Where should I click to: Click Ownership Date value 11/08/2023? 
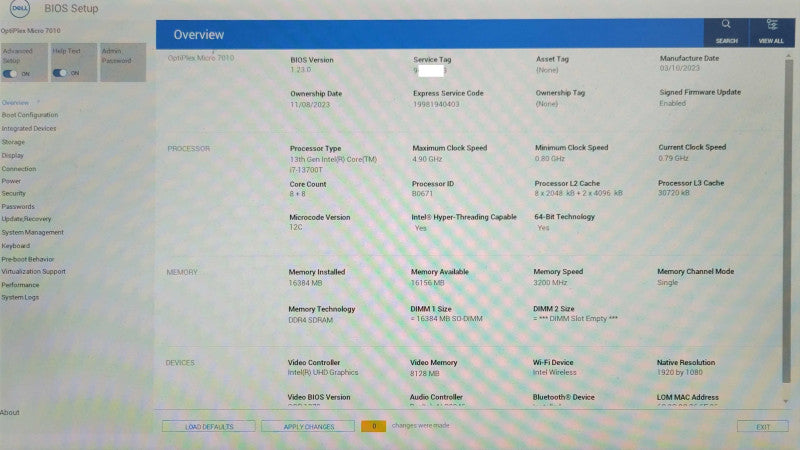(x=310, y=104)
